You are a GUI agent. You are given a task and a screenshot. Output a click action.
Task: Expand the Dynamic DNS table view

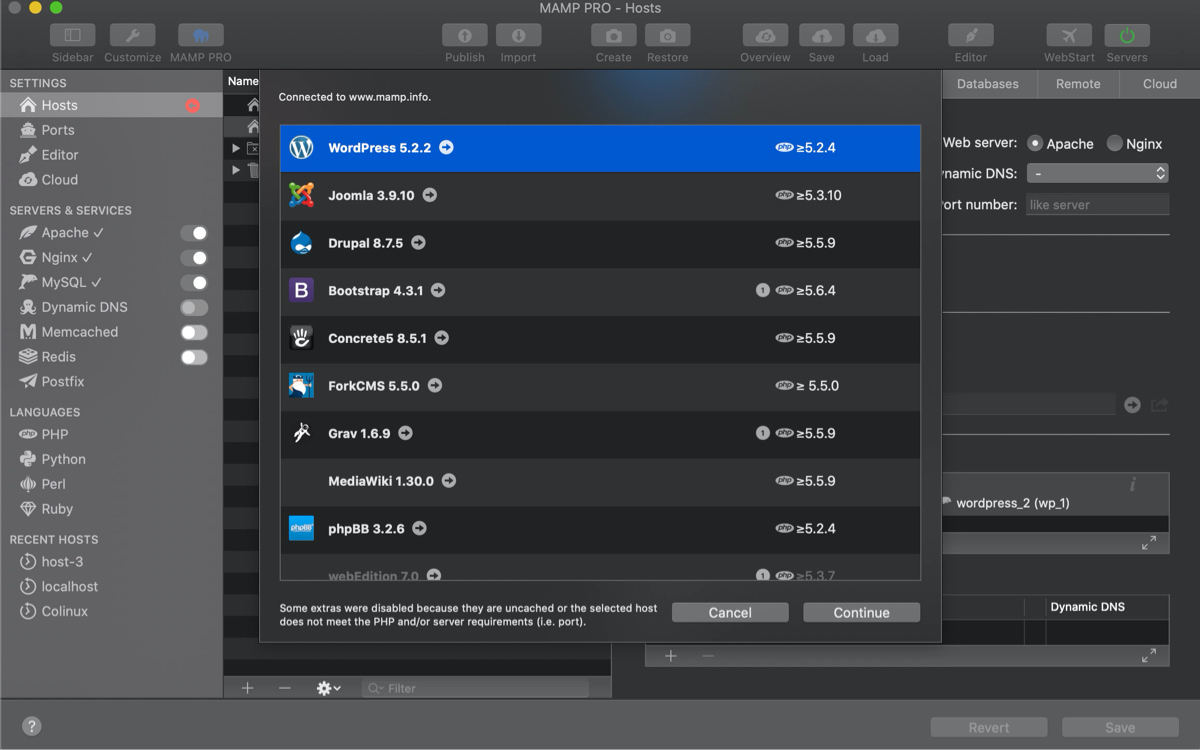(1149, 656)
